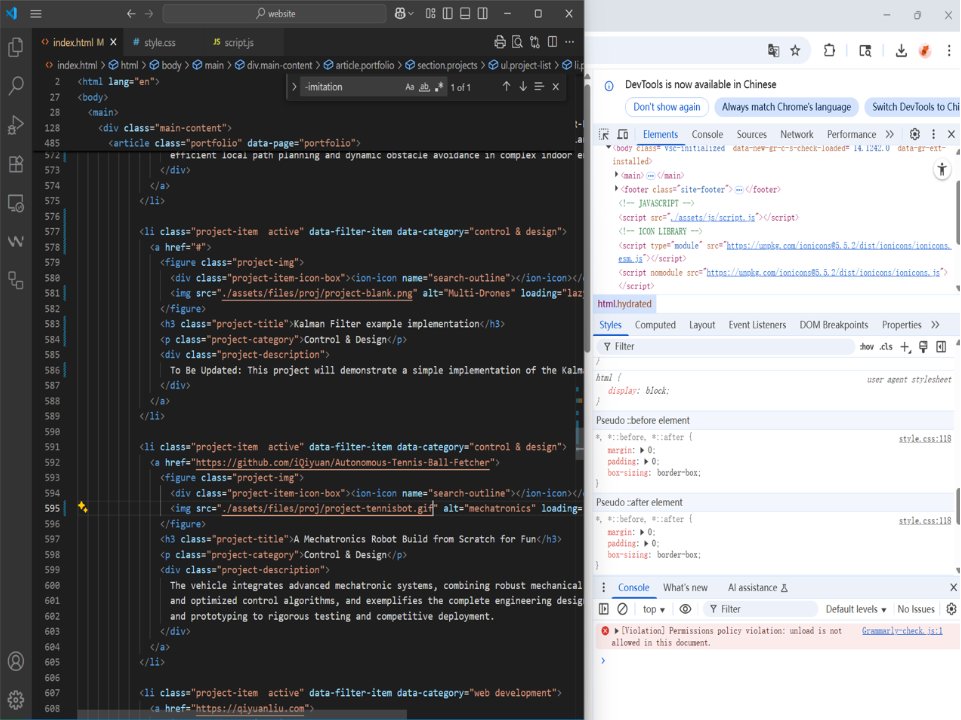Screen dimensions: 961x720
Task: Expand the find widget to show Replace
Action: (295, 87)
